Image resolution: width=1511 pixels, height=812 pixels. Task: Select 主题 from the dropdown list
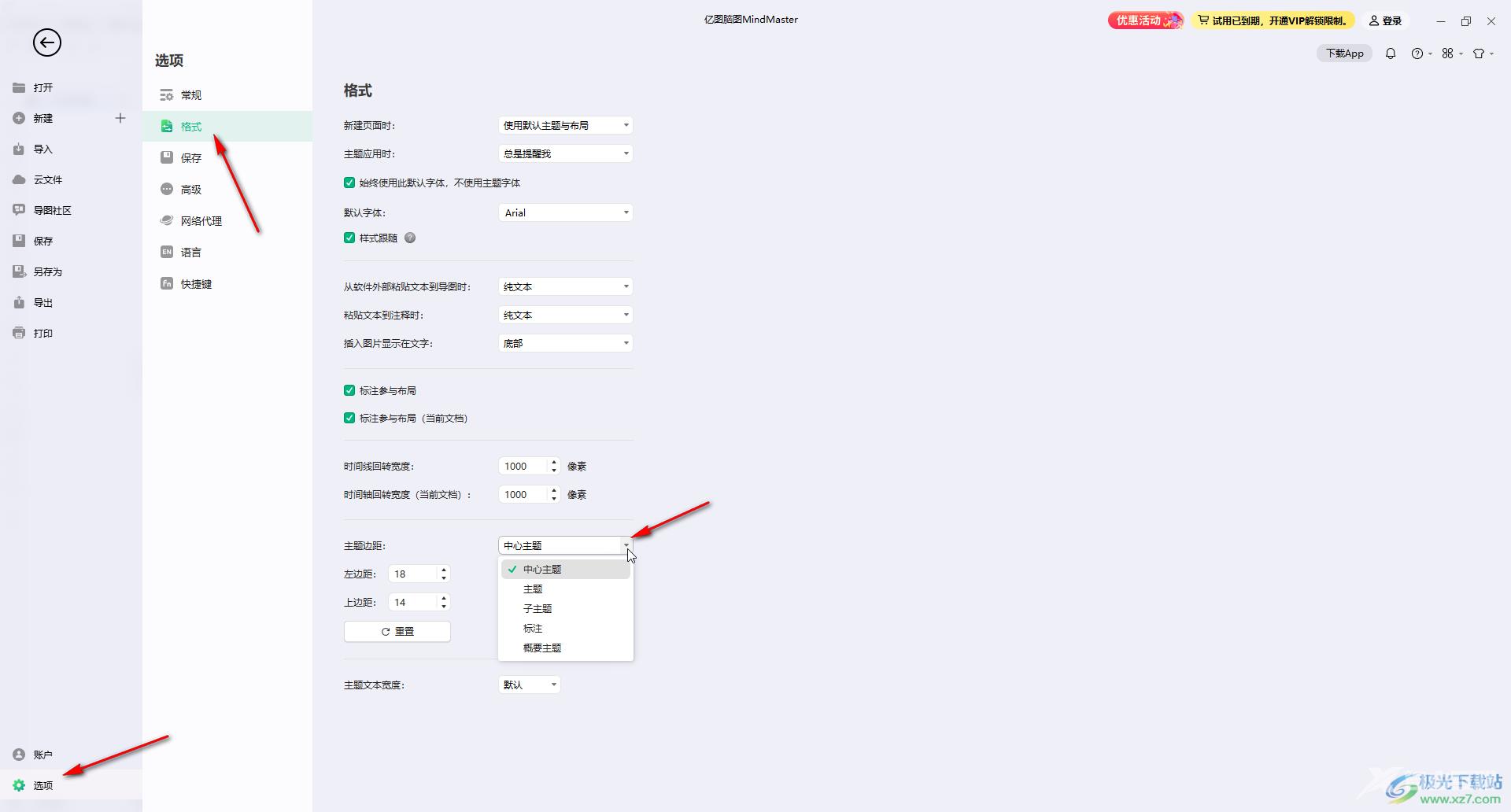(566, 589)
